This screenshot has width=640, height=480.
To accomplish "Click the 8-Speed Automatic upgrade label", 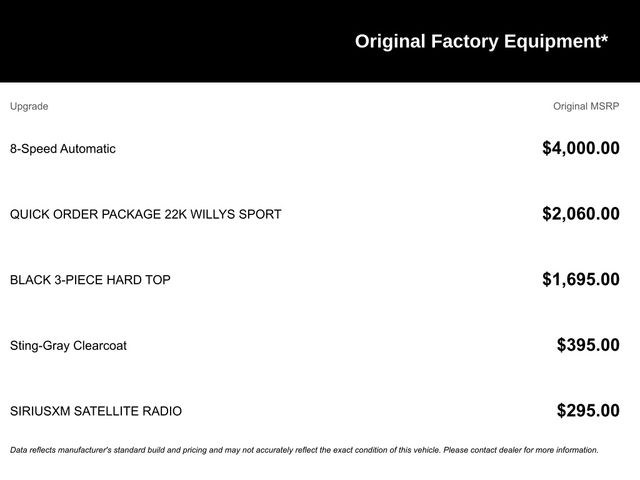I will pyautogui.click(x=63, y=149).
